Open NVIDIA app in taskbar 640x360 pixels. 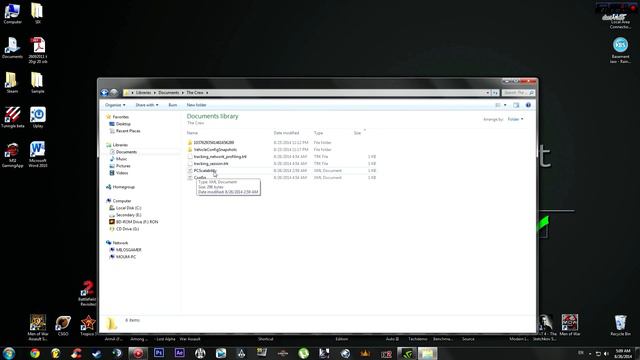407,353
